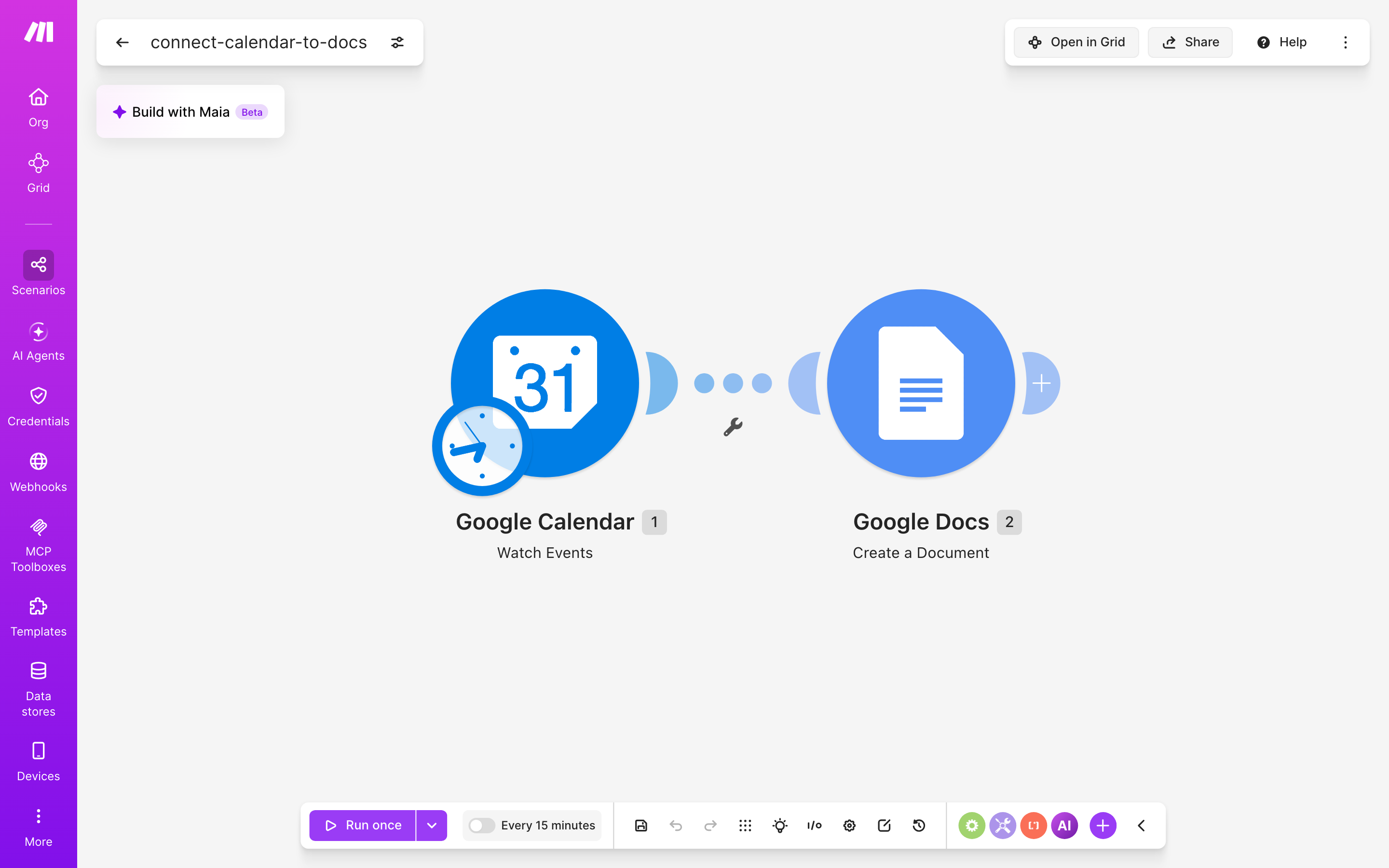Collapse the bottom toolbar with the chevron

coord(1142,826)
